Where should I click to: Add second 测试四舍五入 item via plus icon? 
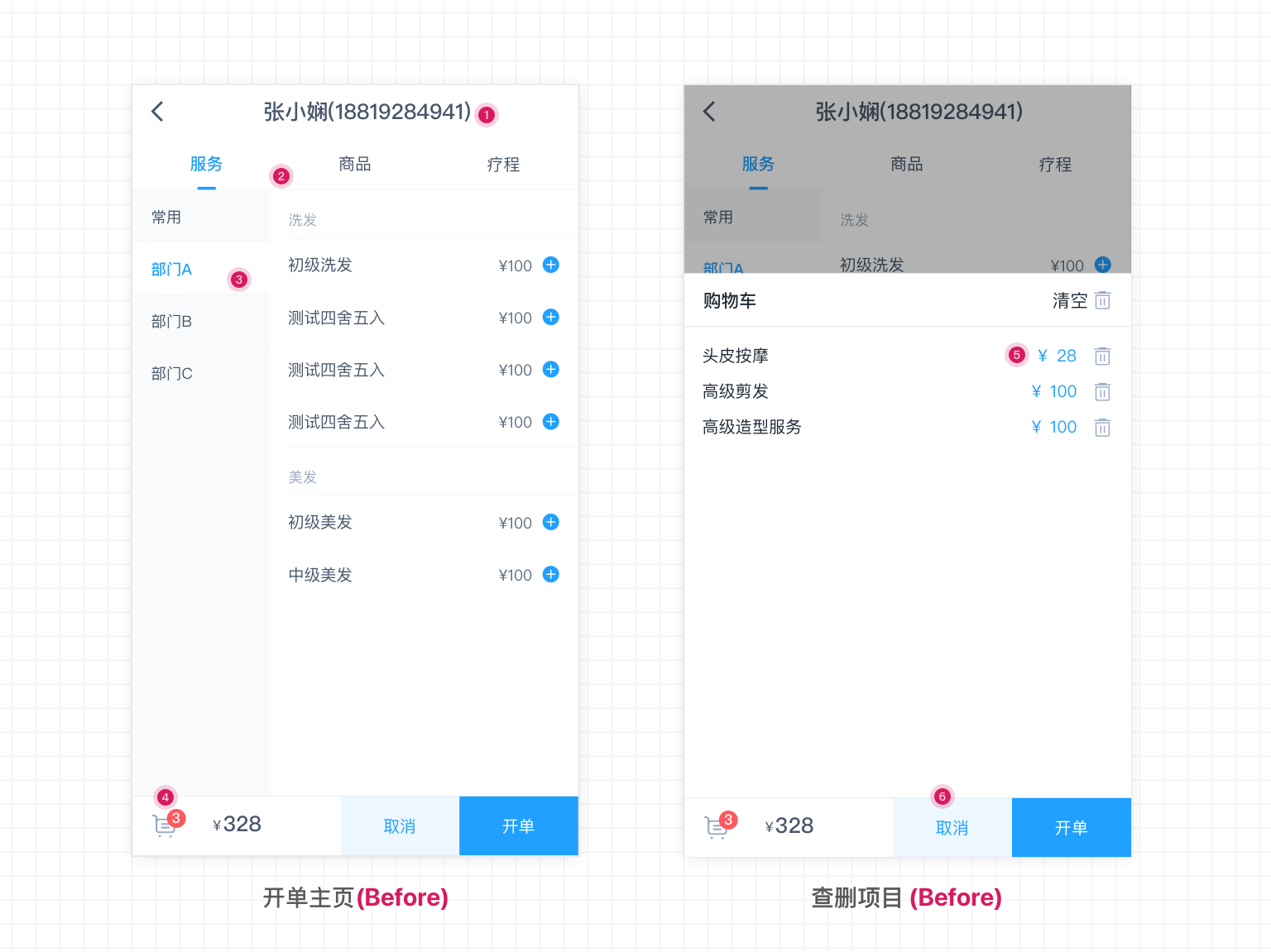(551, 369)
